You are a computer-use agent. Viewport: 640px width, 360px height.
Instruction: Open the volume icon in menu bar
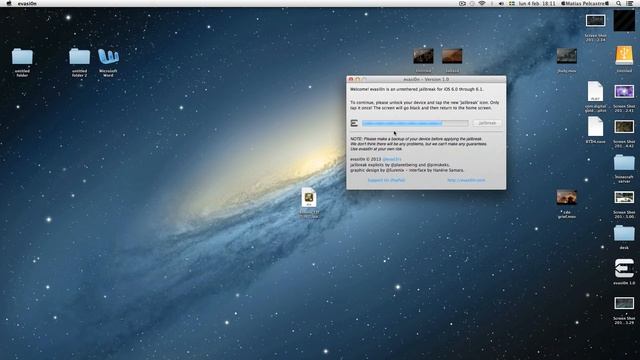click(501, 3)
